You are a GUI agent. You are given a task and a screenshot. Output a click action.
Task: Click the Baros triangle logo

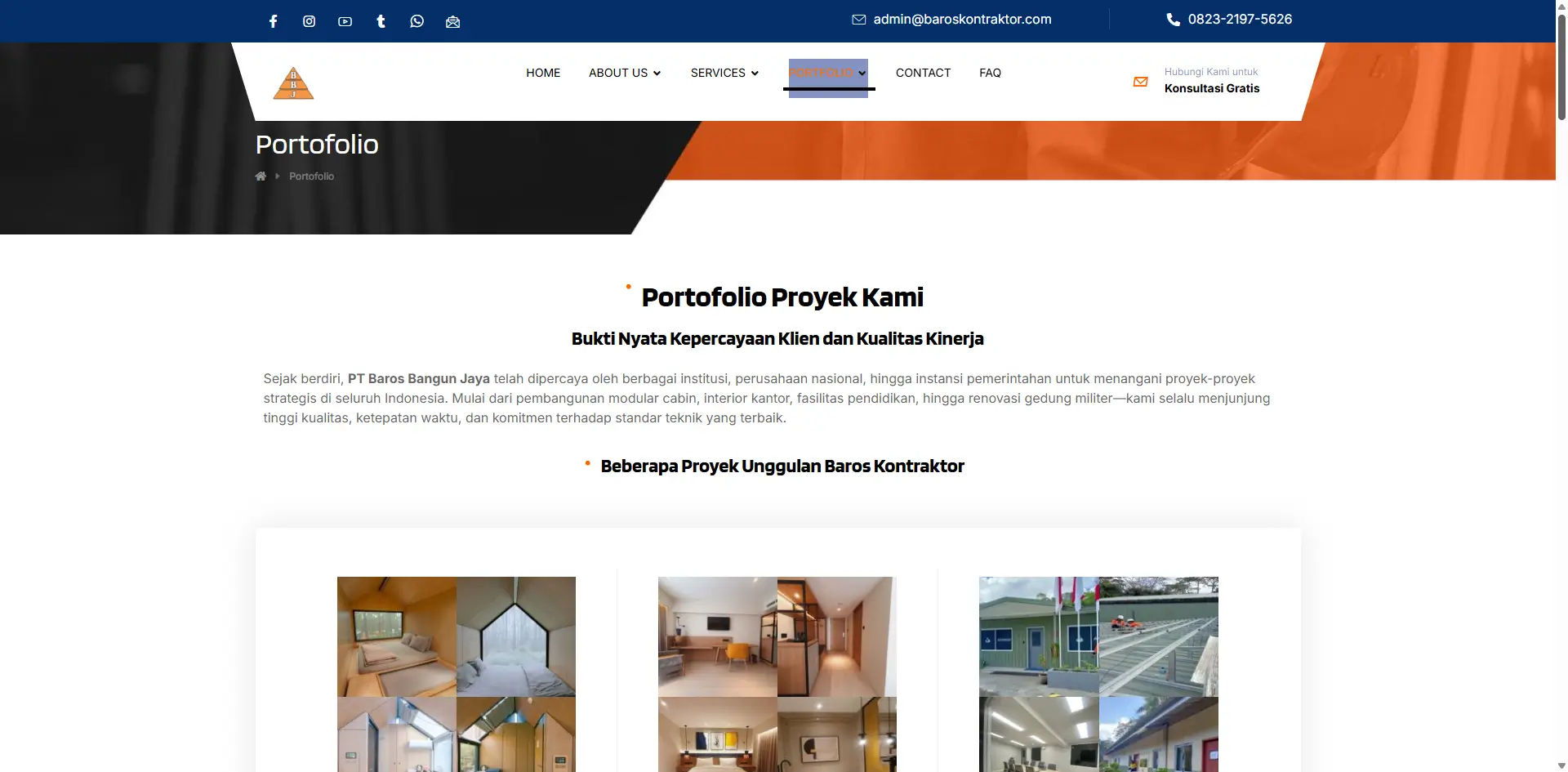[x=293, y=83]
